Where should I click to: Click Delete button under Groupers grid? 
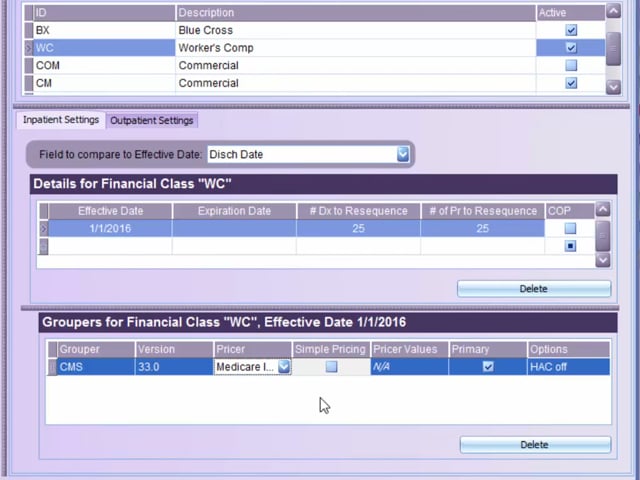[x=535, y=444]
